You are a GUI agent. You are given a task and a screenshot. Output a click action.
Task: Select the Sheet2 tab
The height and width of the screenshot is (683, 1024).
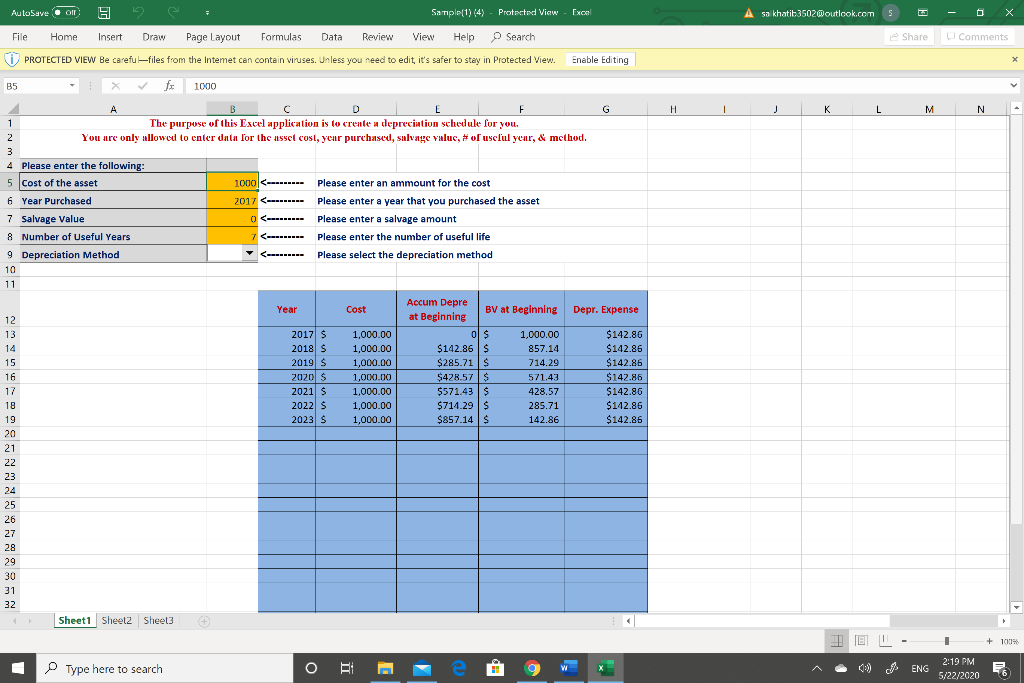[116, 620]
